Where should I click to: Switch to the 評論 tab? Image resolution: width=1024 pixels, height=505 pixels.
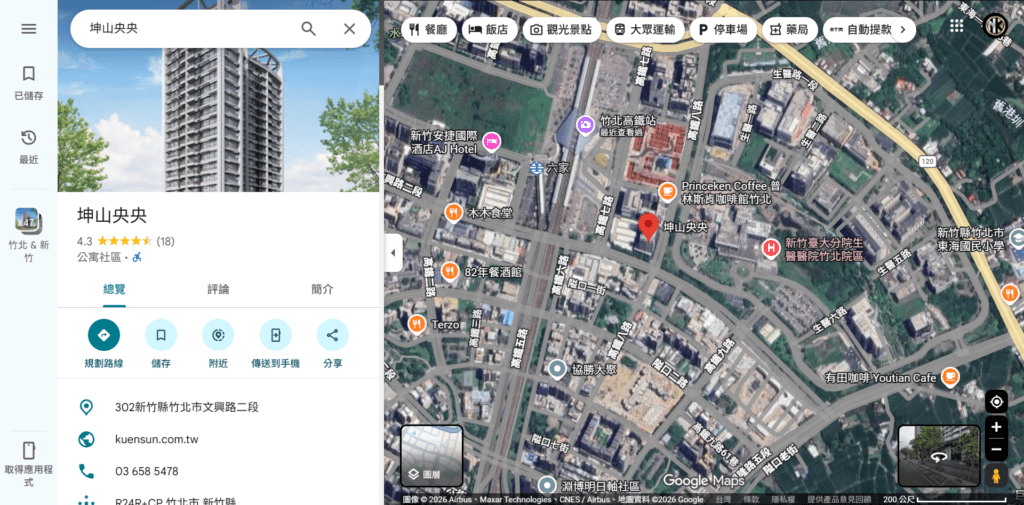pos(218,289)
